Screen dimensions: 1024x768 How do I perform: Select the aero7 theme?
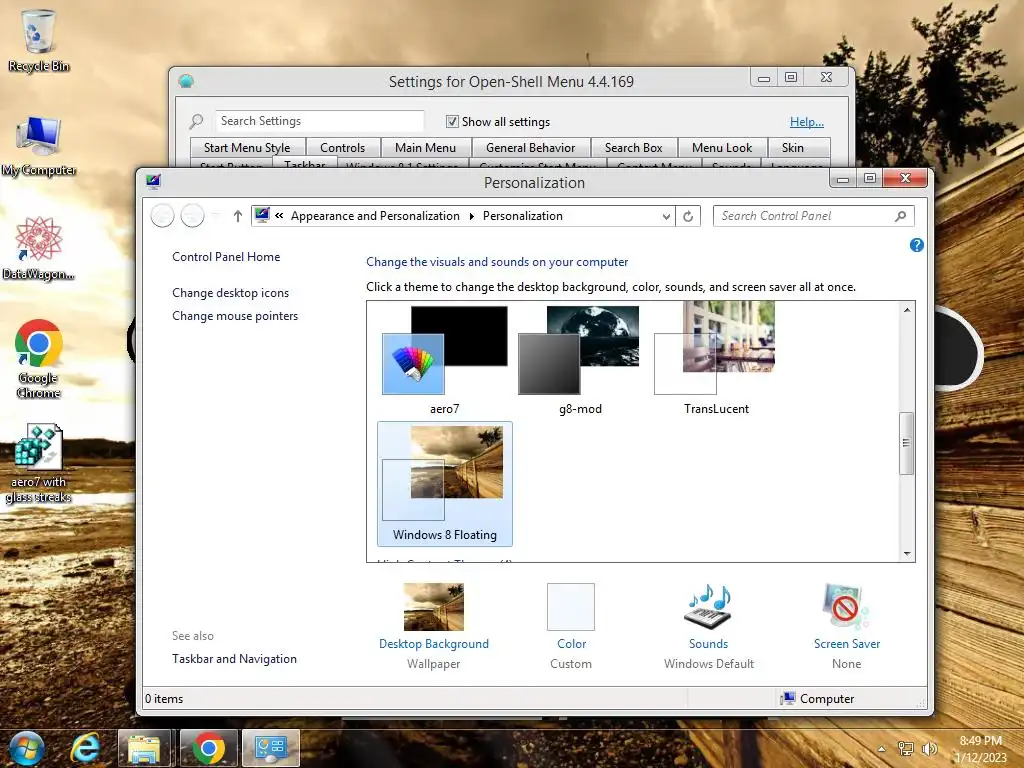click(445, 360)
